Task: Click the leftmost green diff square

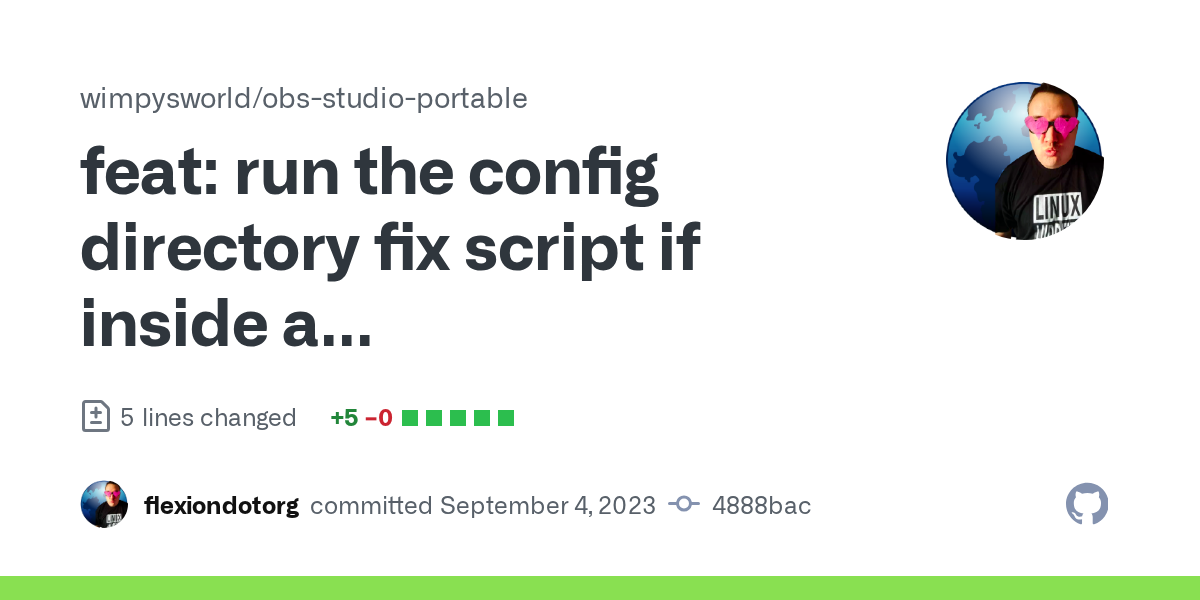Action: coord(409,418)
